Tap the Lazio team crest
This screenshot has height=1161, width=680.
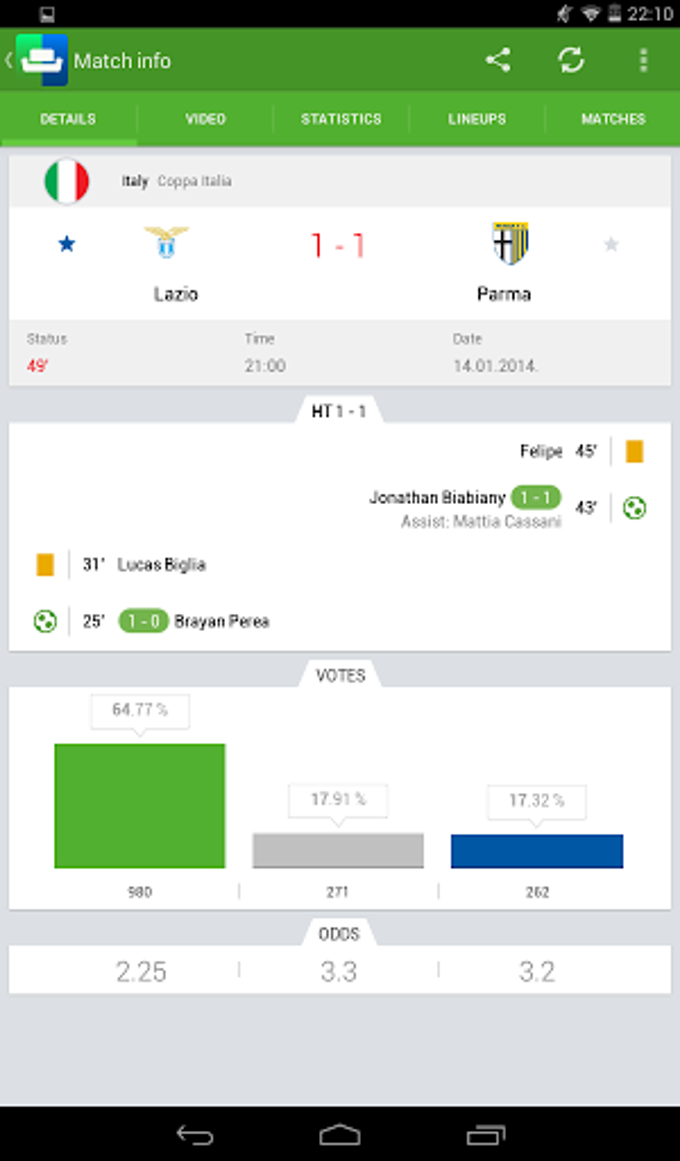(166, 243)
